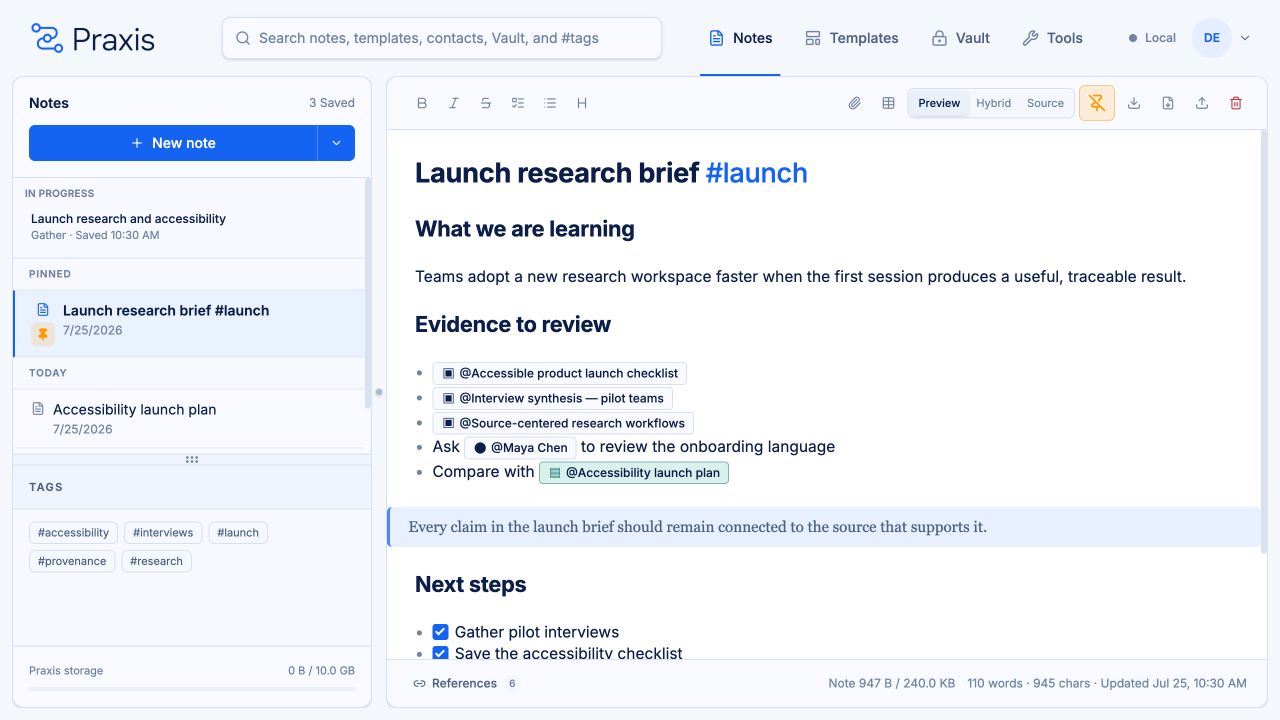The image size is (1280, 720).
Task: Open Launch research and accessibility in-progress item
Action: coord(189,226)
